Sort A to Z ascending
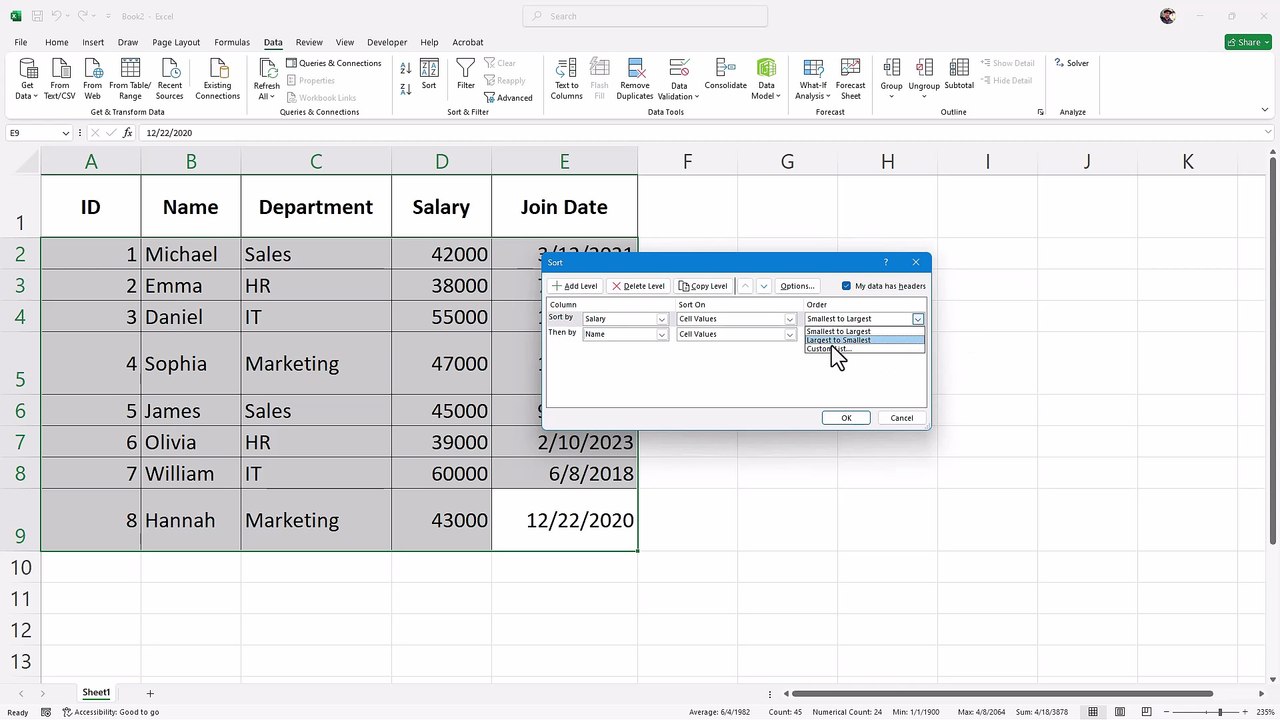 406,69
